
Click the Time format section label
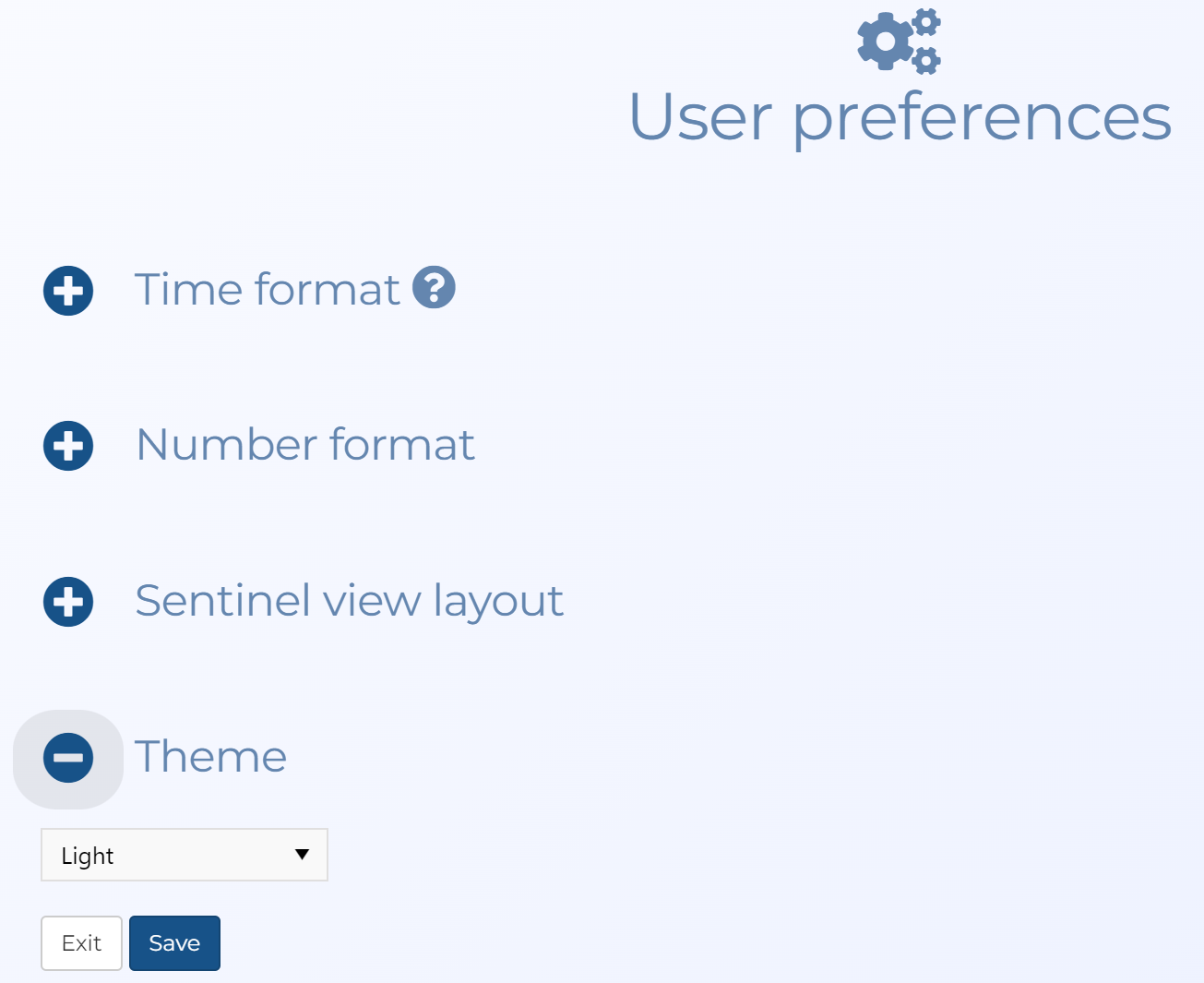click(267, 289)
